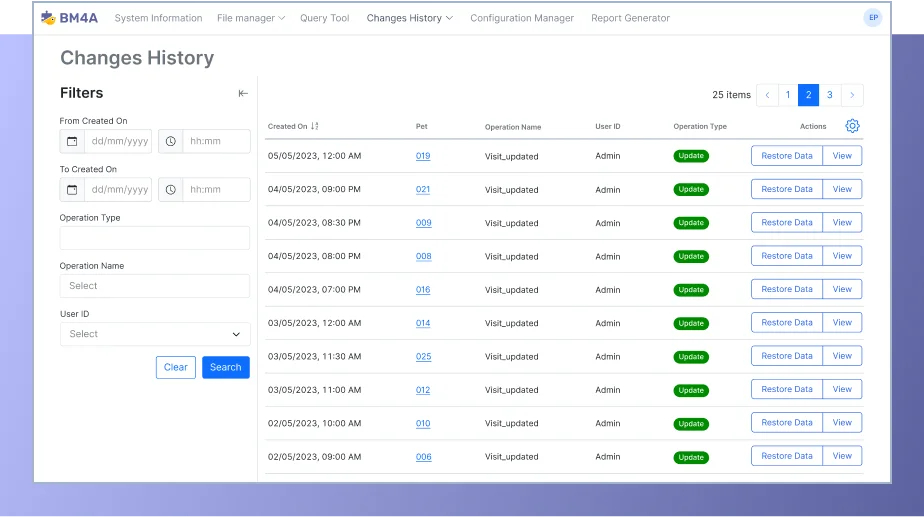Restore Data for pet 010 row
Screen dimensions: 924x517
click(787, 423)
